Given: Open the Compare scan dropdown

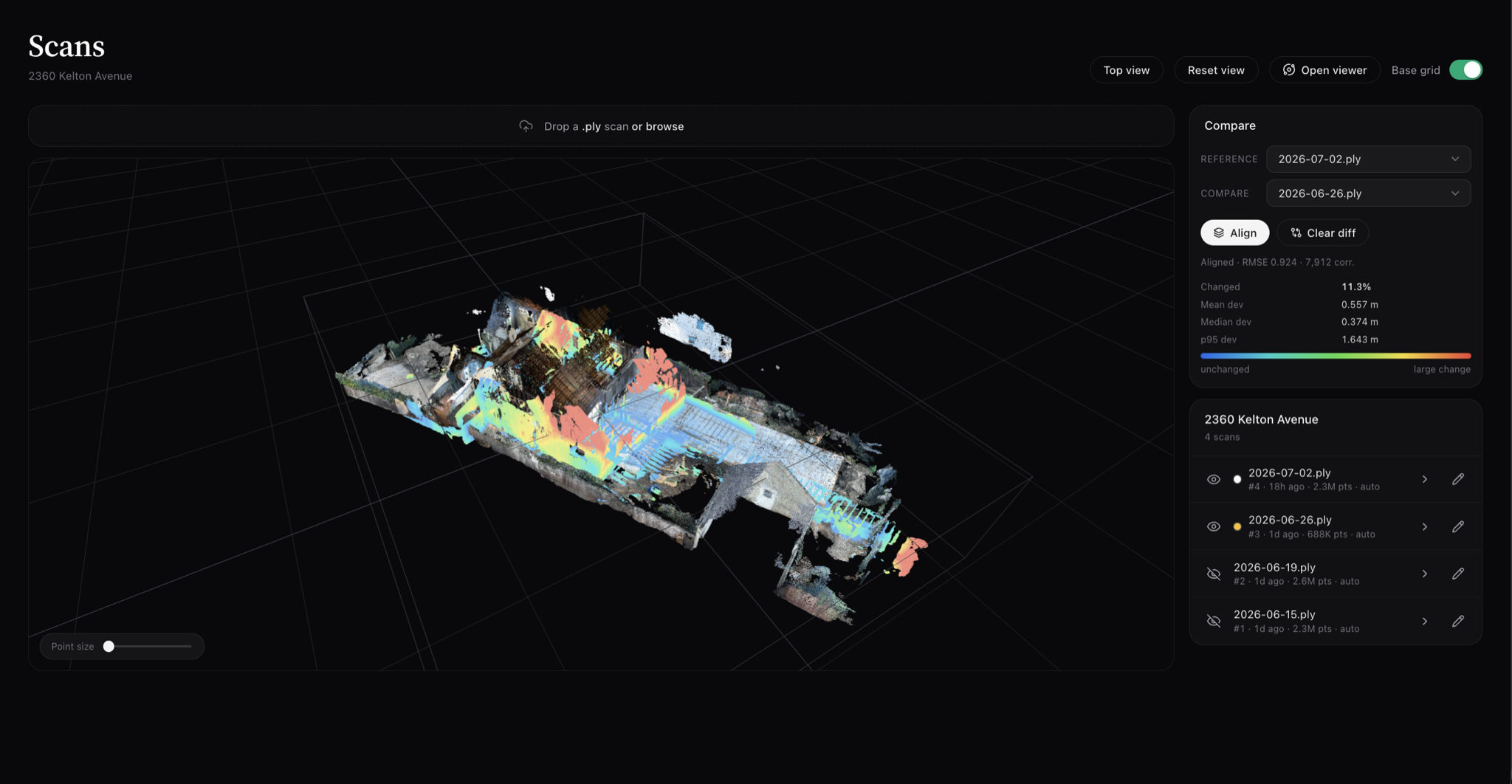Looking at the screenshot, I should 1368,193.
